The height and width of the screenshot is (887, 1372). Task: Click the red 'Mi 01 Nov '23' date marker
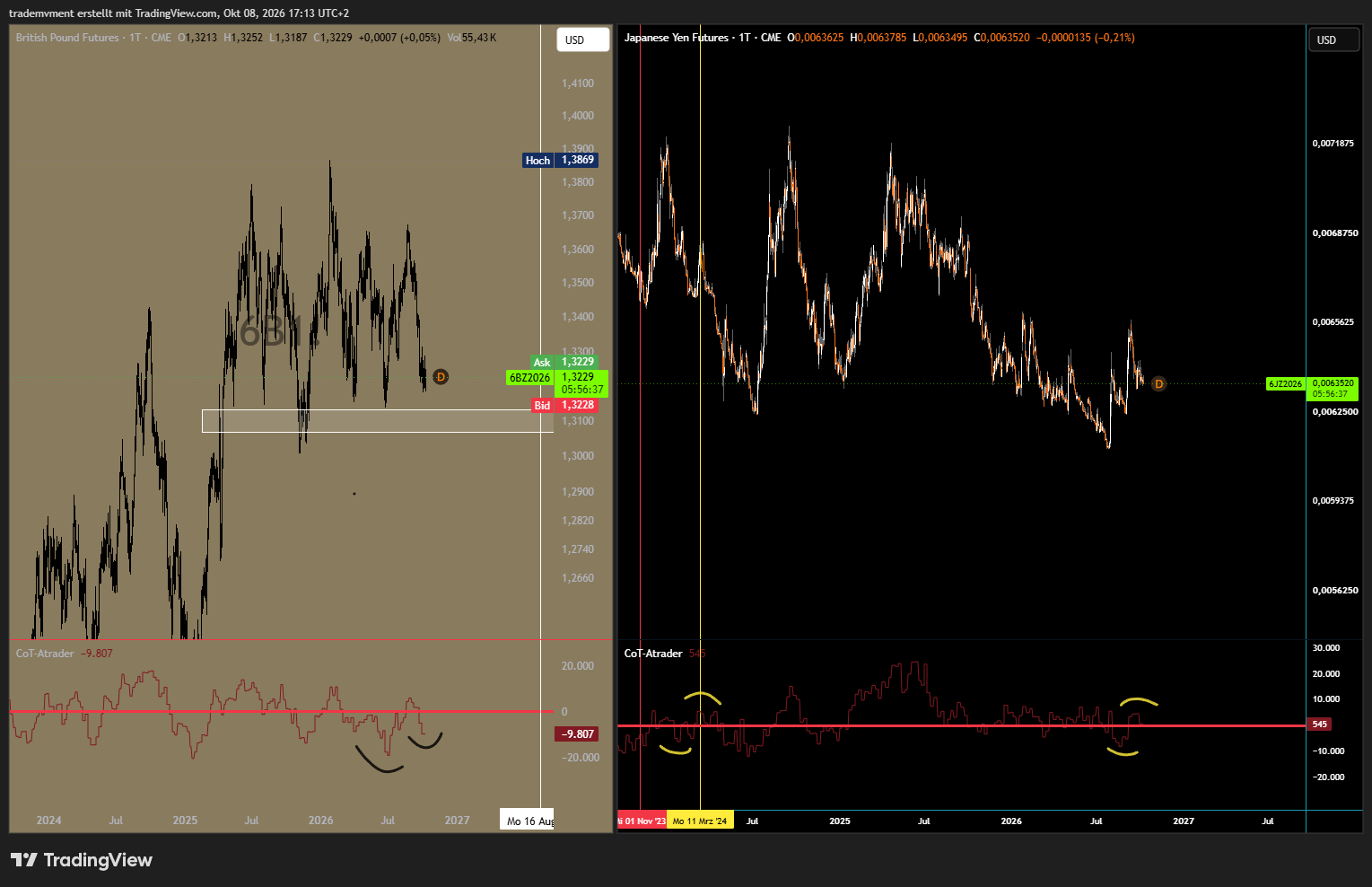click(642, 821)
